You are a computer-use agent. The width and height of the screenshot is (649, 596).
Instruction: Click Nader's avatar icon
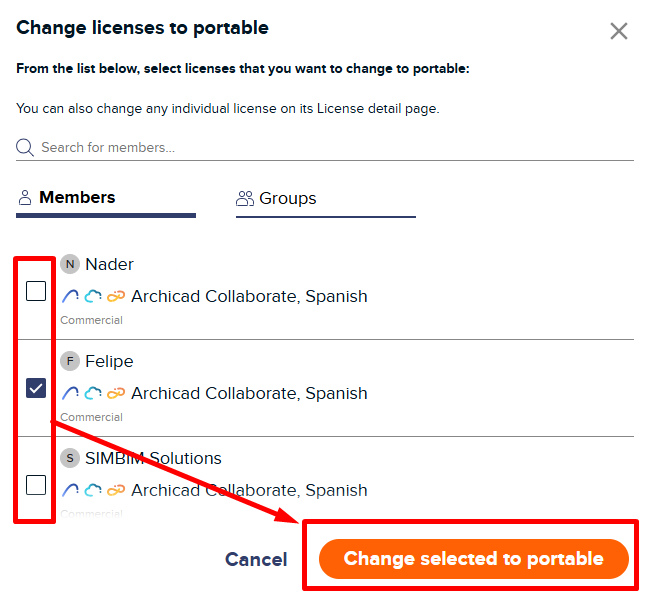click(70, 264)
